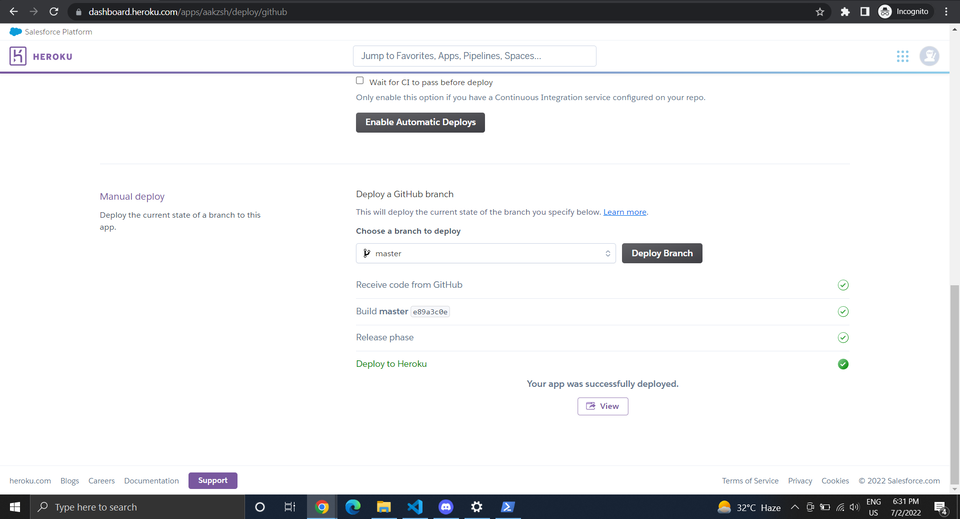Click the Incognito profile badge

point(904,12)
